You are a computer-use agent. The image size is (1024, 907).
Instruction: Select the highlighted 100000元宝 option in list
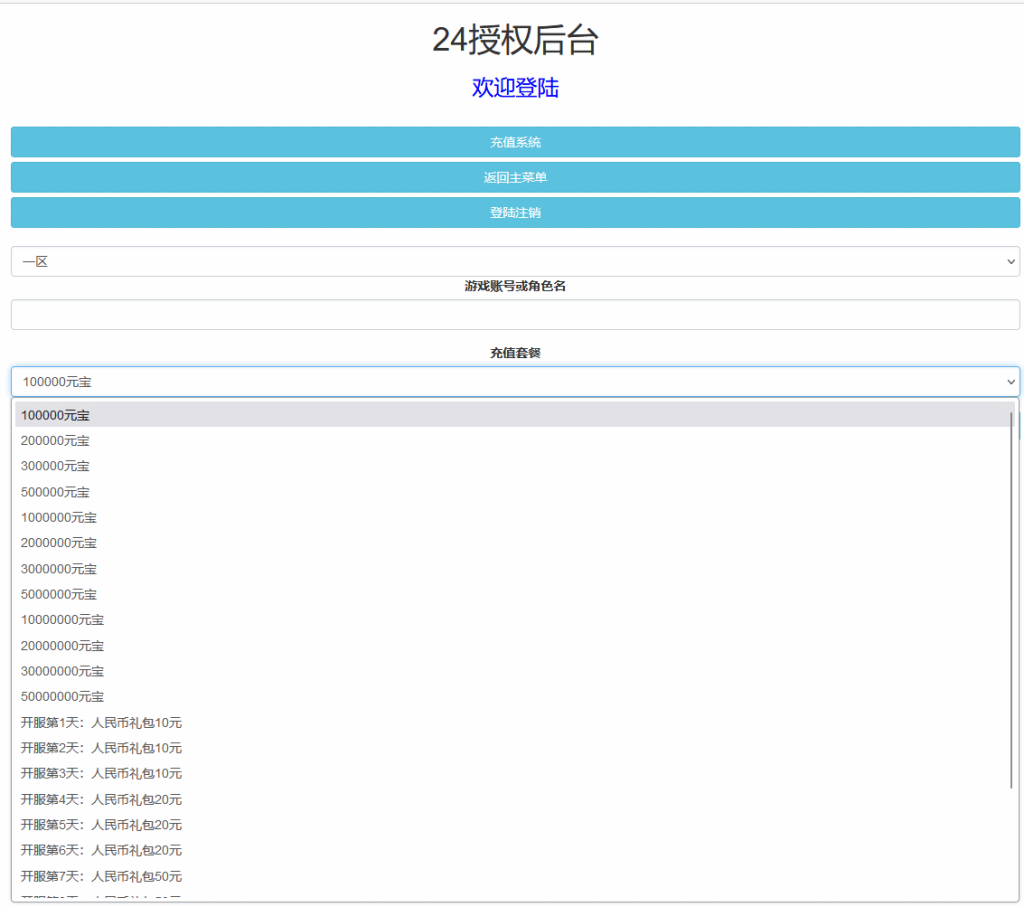pos(55,415)
